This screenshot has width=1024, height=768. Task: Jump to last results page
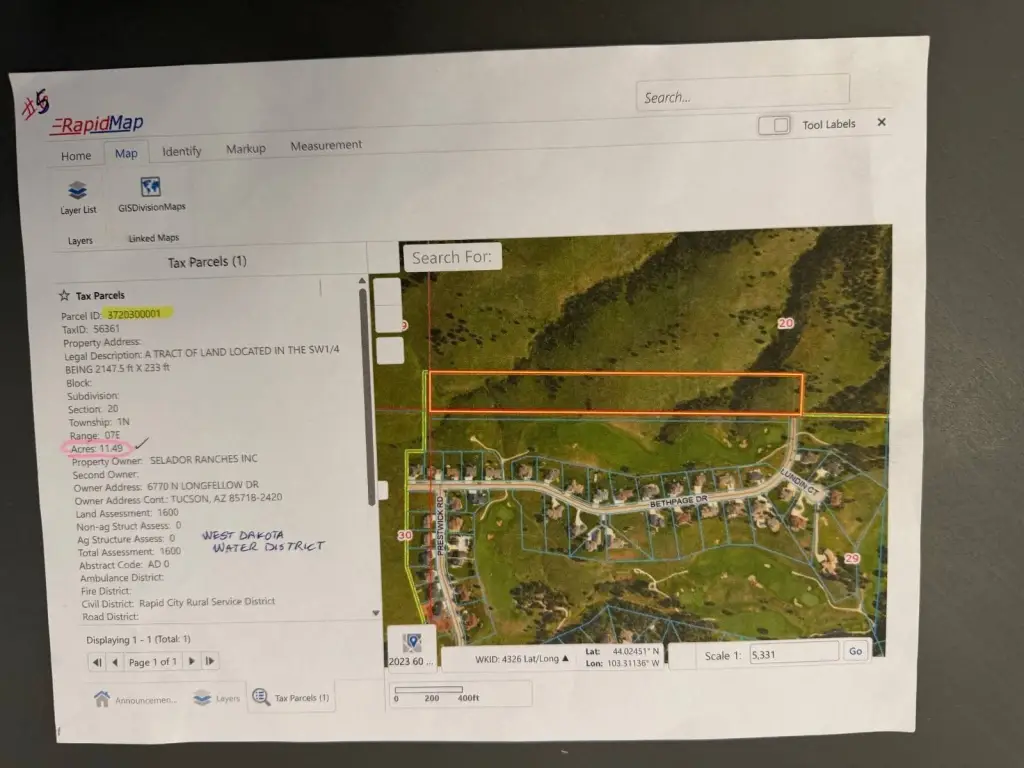[x=210, y=662]
